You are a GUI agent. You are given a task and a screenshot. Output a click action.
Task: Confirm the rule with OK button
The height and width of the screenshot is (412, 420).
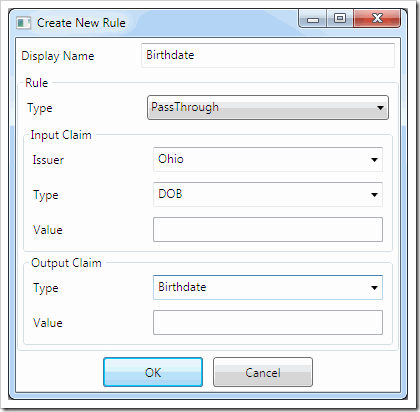pos(153,372)
